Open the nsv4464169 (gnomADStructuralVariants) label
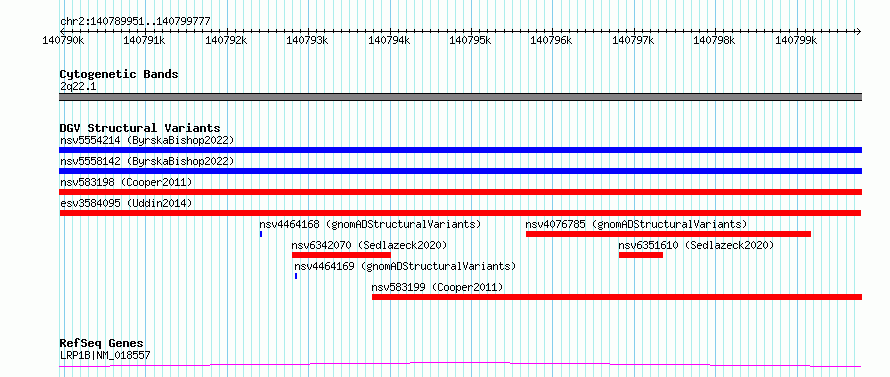 pyautogui.click(x=405, y=266)
